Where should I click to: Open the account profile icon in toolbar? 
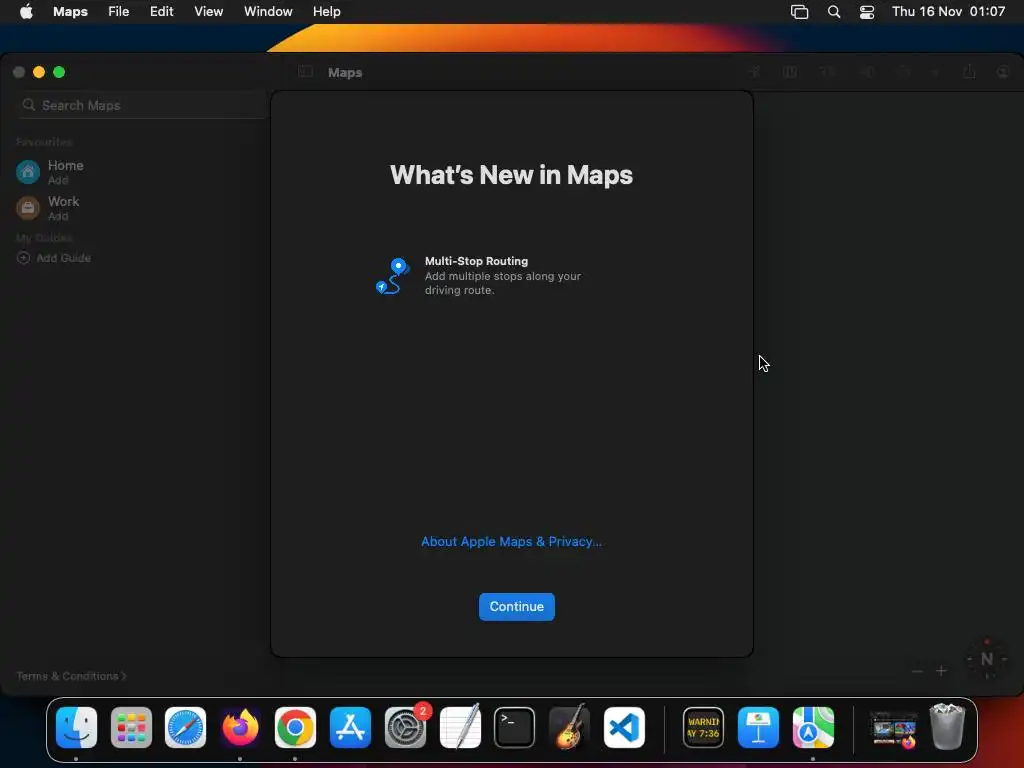tap(1004, 72)
